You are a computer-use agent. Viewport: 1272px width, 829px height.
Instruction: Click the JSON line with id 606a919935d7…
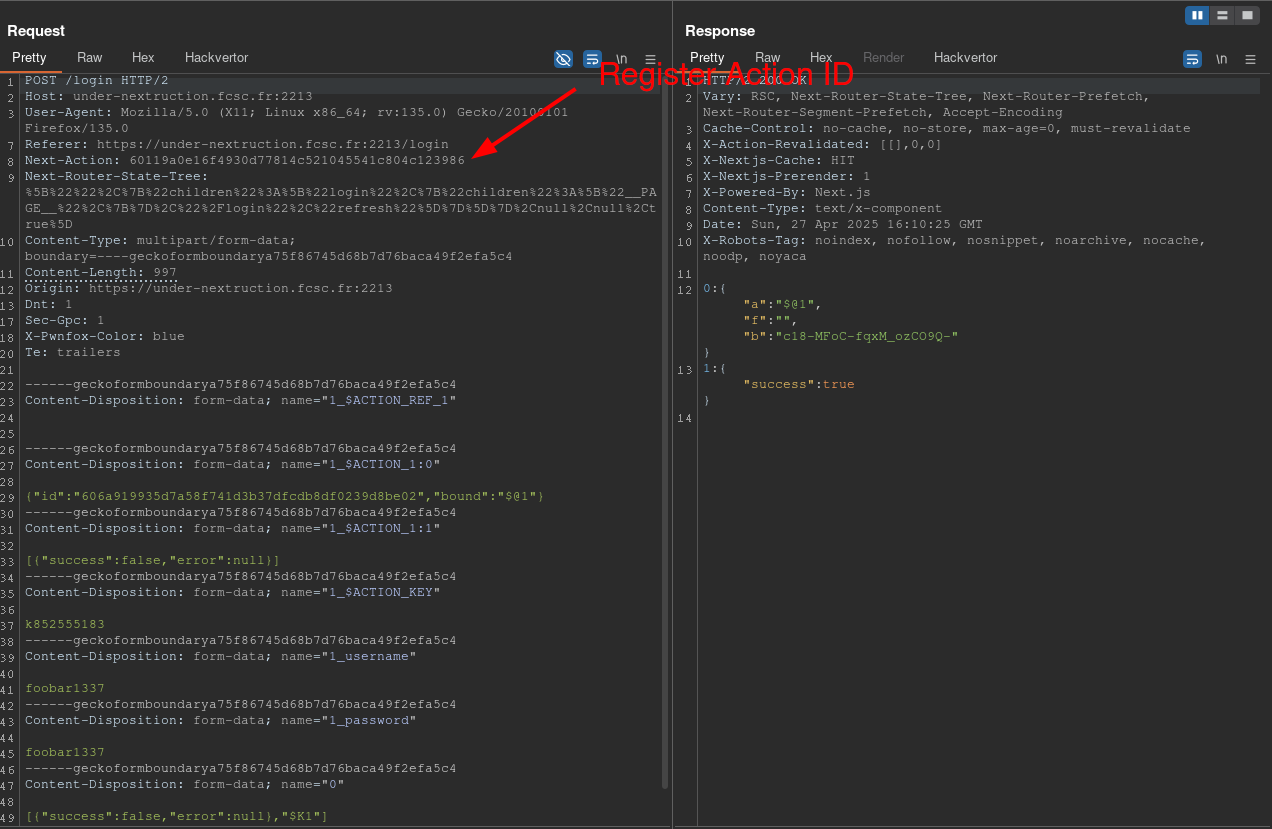285,496
